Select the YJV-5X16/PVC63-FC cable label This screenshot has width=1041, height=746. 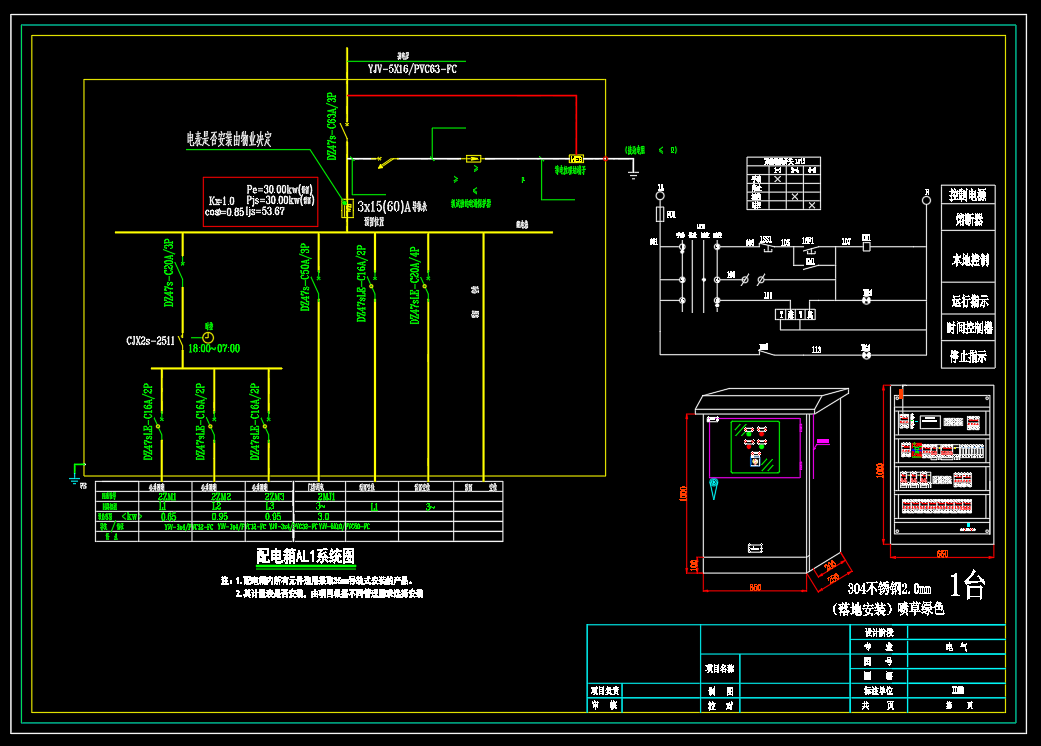tap(412, 69)
